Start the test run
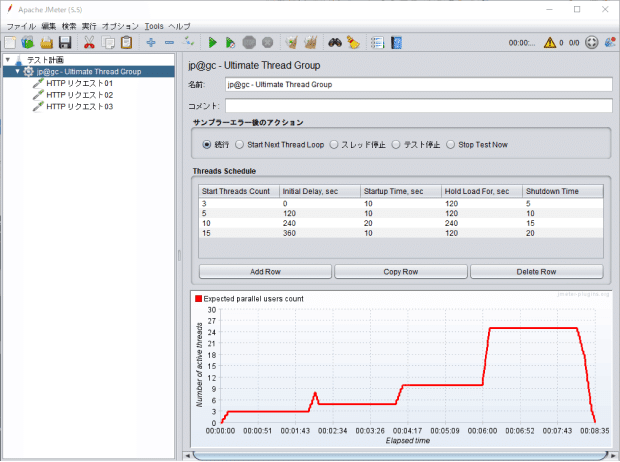 click(x=212, y=42)
